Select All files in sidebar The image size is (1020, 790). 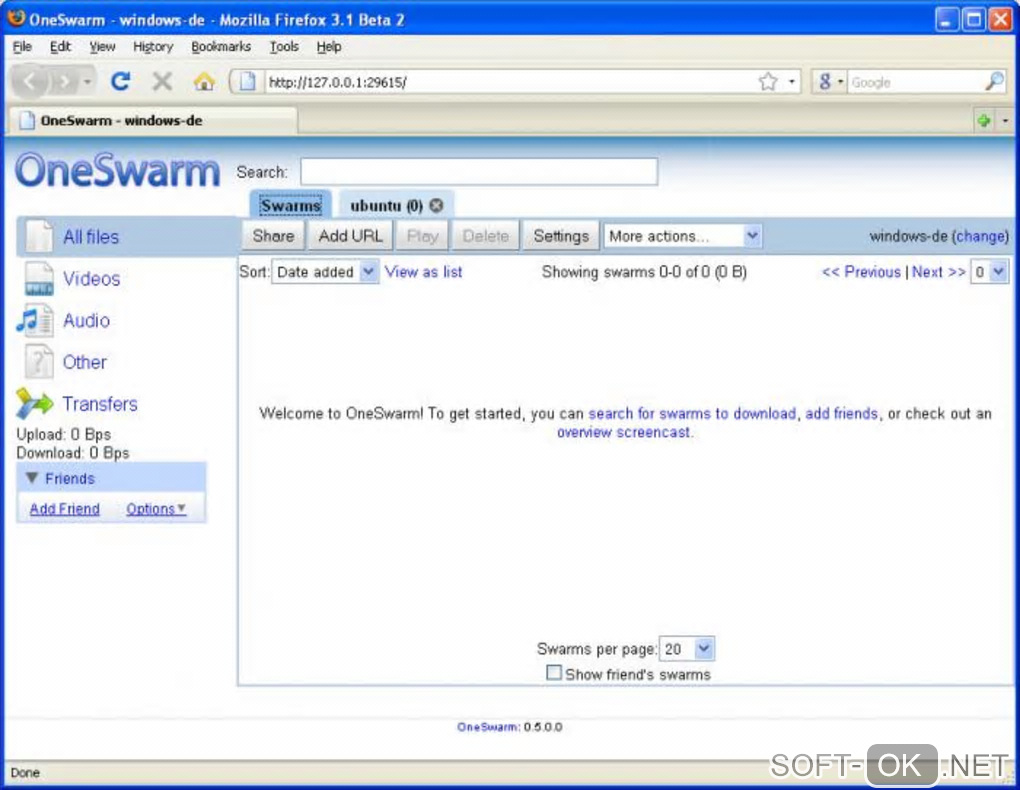pos(91,237)
